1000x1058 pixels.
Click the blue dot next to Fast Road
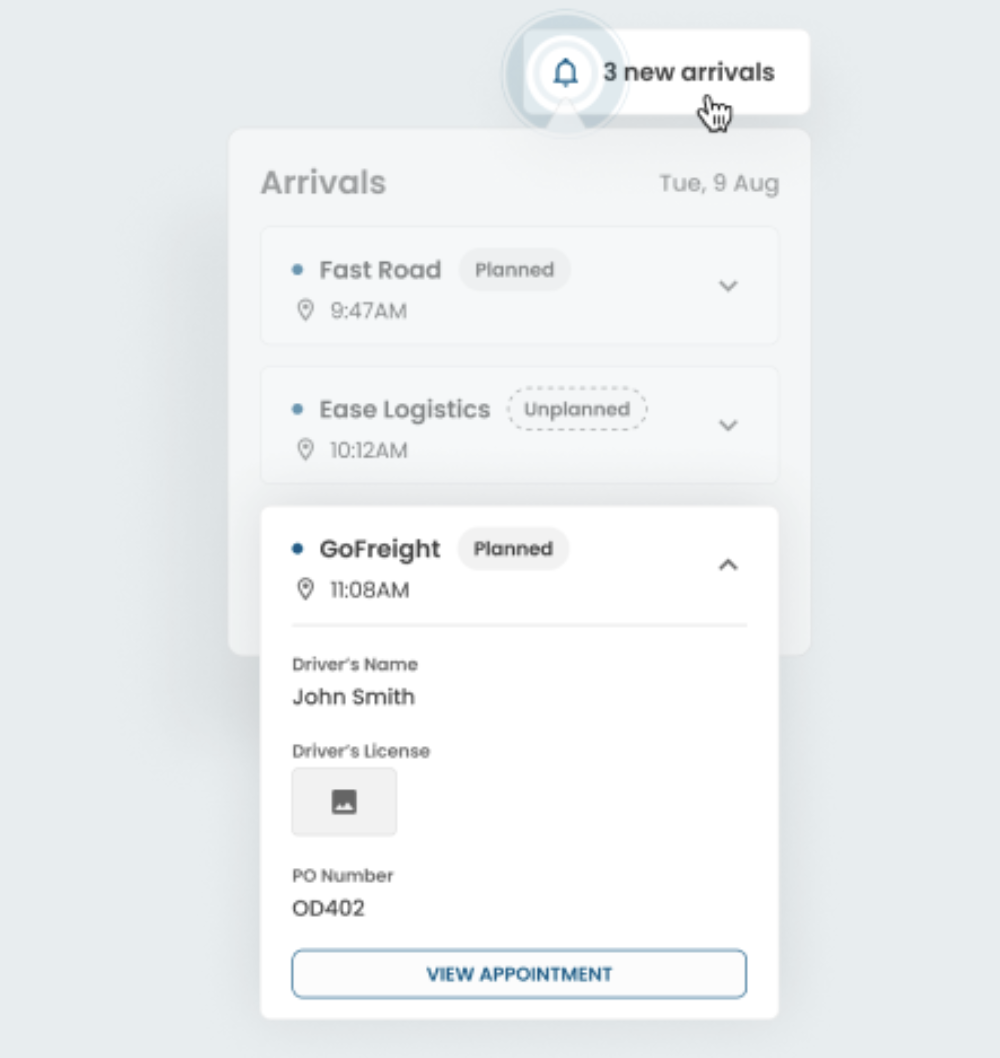[297, 270]
